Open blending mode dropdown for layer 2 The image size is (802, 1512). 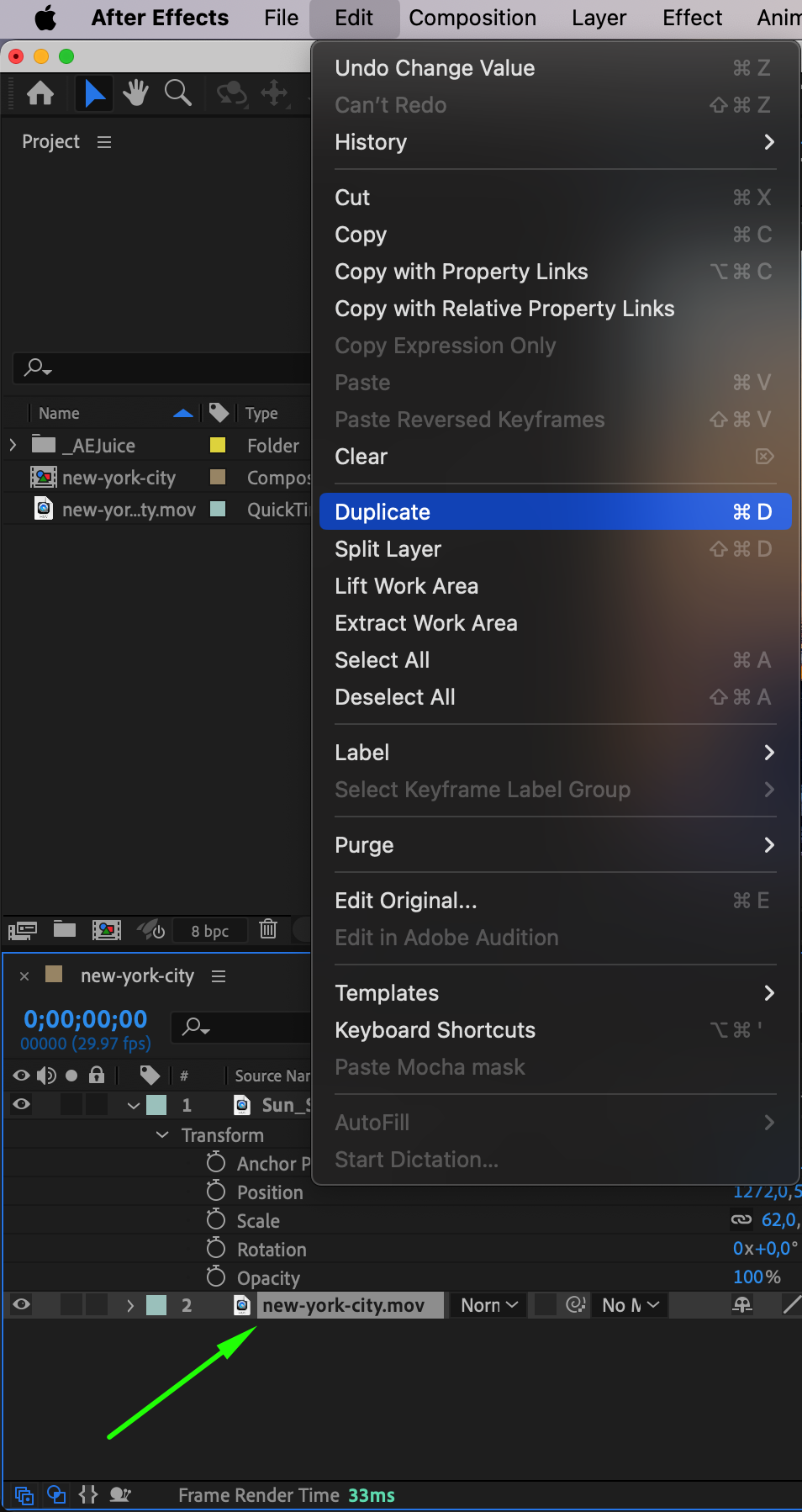coord(489,1305)
